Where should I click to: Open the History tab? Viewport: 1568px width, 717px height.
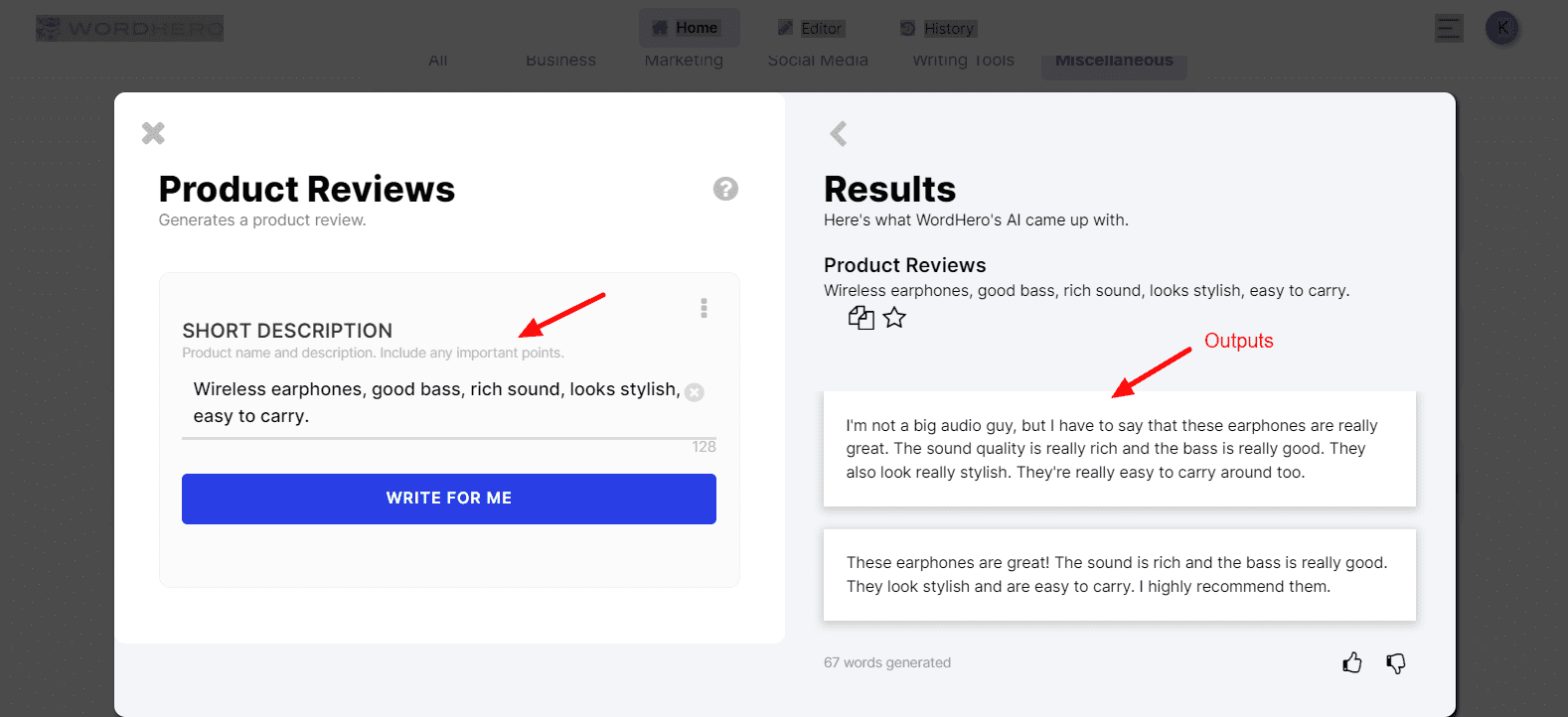pos(938,28)
